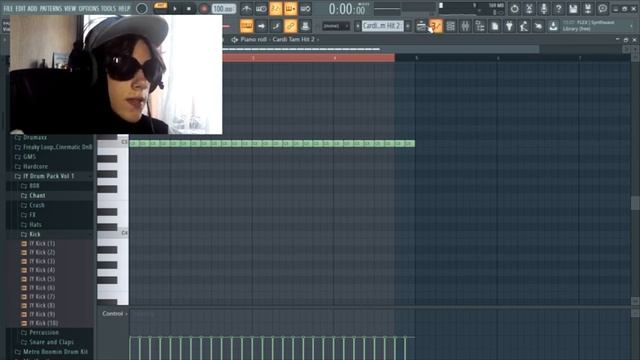
Task: Select the IY Kick (10) sample
Action: click(x=43, y=323)
